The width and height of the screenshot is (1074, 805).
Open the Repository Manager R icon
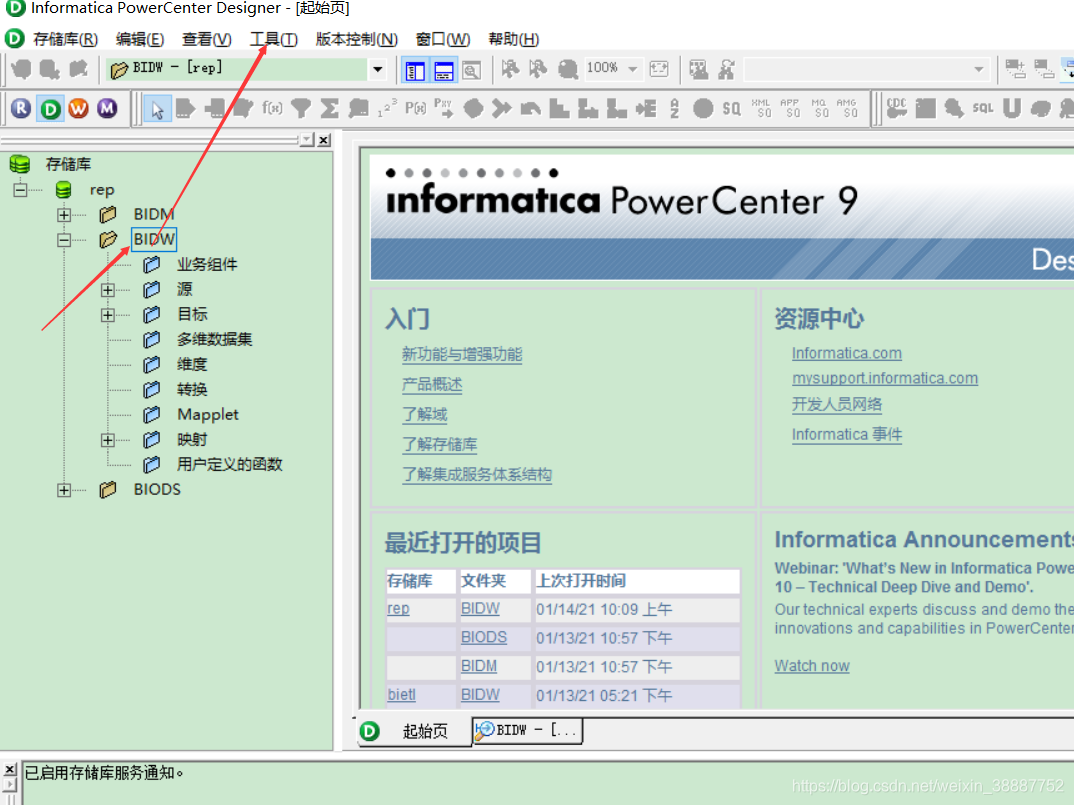pyautogui.click(x=21, y=108)
